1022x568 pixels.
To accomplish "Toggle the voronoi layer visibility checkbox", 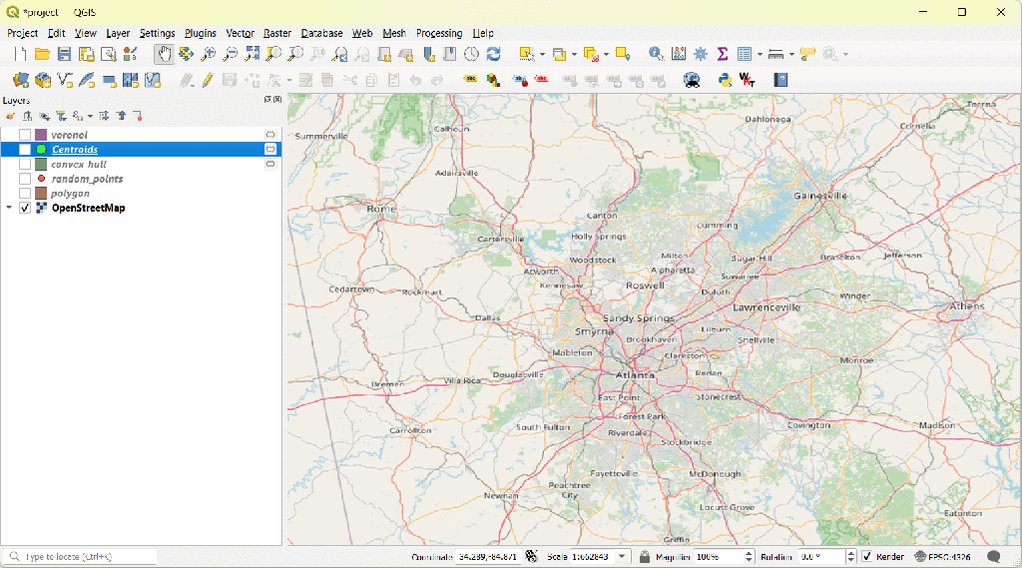I will (x=25, y=134).
